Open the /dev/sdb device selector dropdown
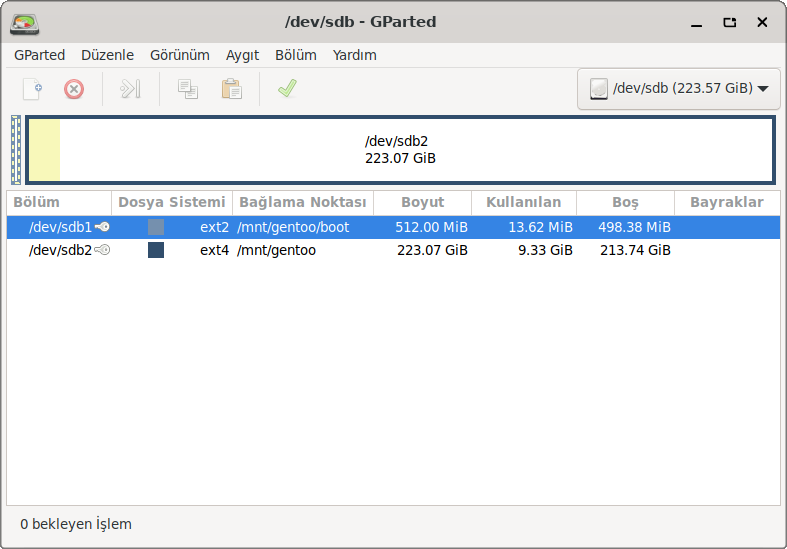This screenshot has width=787, height=549. (679, 89)
